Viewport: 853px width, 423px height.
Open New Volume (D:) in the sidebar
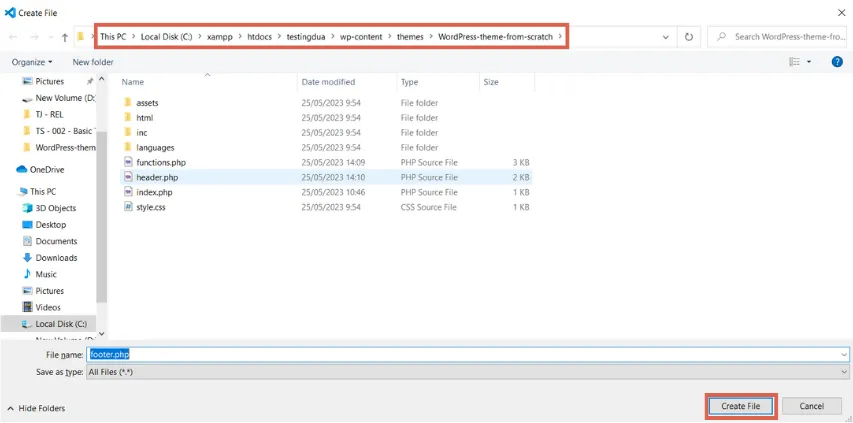pyautogui.click(x=59, y=98)
